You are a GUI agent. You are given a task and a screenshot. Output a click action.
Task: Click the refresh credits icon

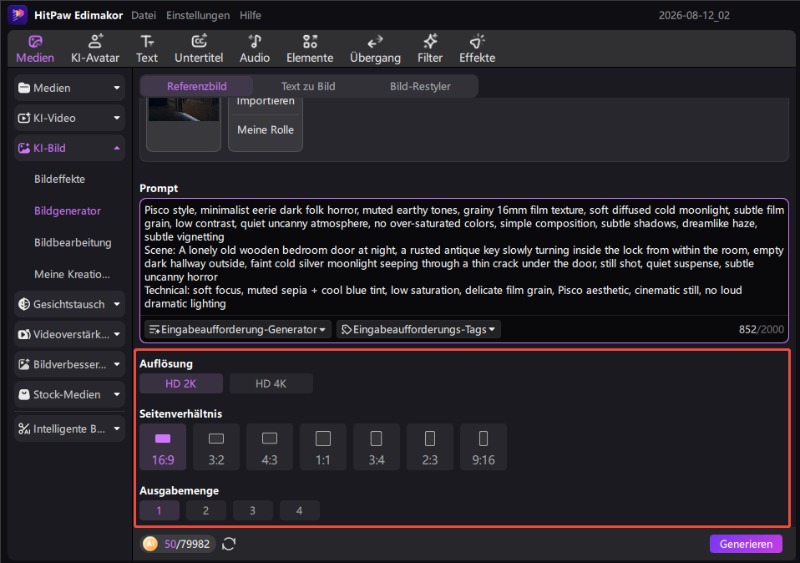coord(229,544)
